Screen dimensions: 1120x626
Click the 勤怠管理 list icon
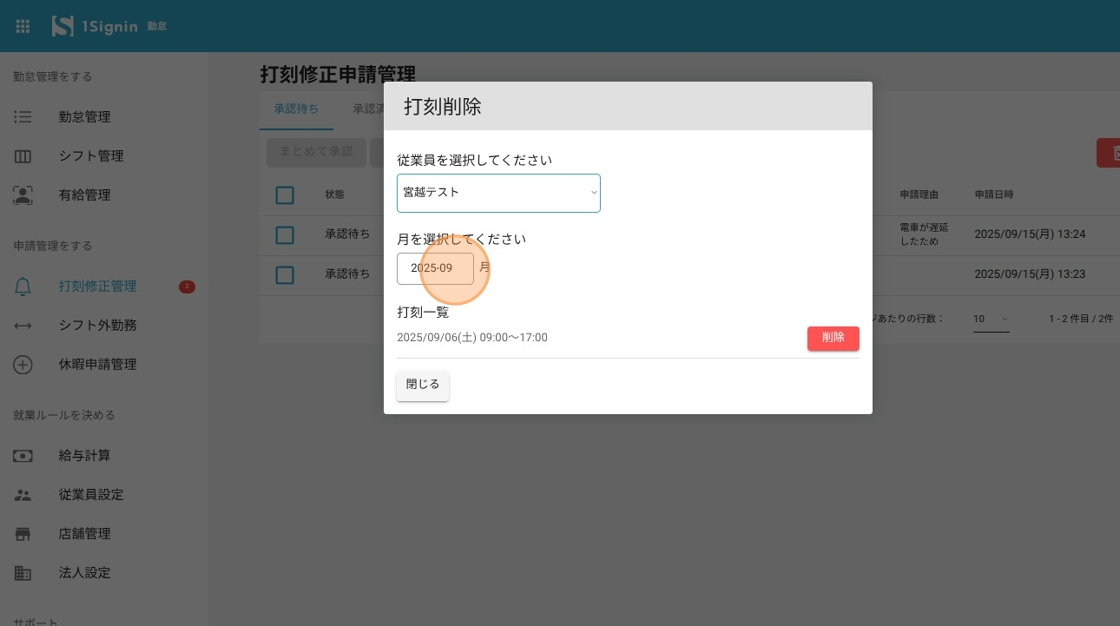23,116
